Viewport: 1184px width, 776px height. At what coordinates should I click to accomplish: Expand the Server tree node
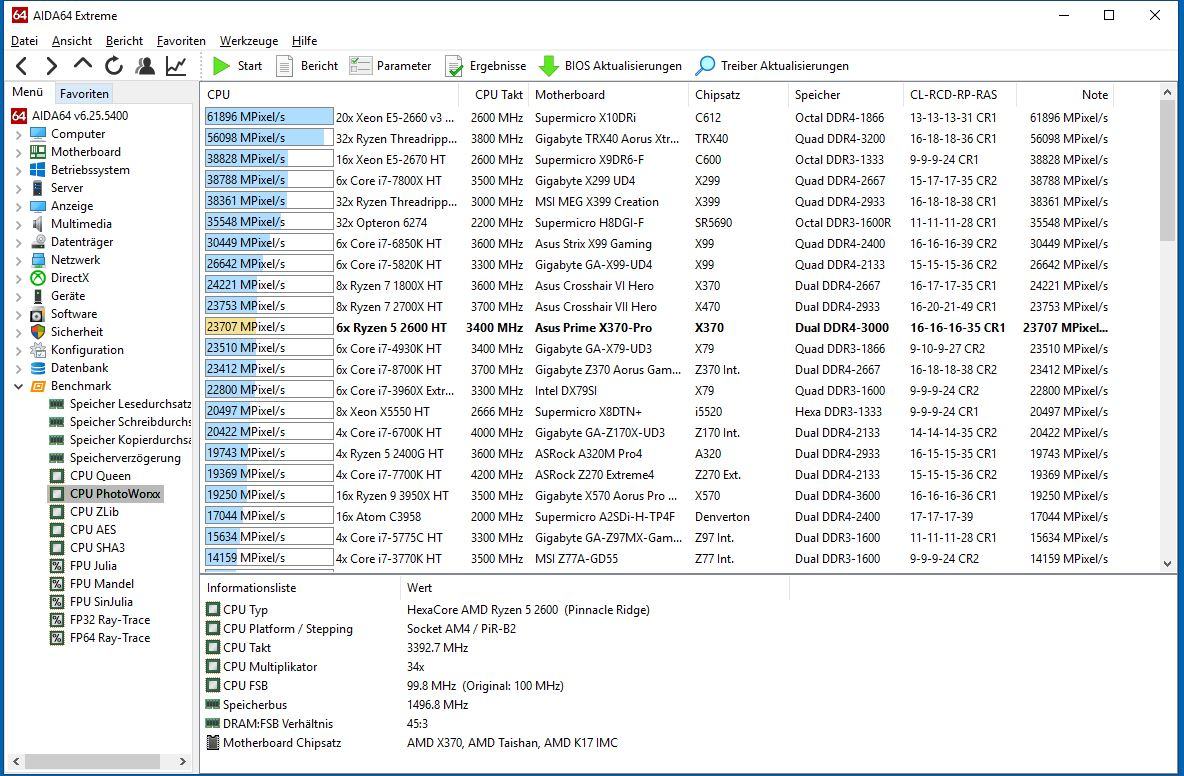point(19,189)
